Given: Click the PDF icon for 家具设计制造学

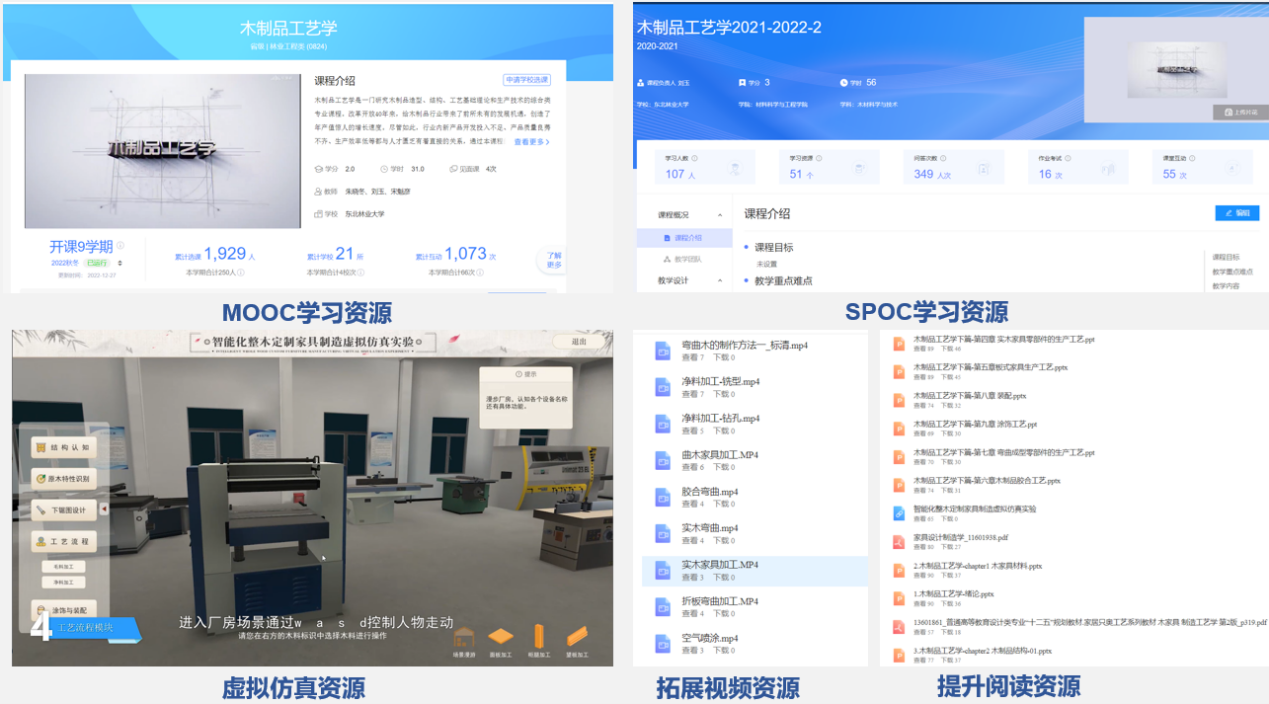Looking at the screenshot, I should [x=899, y=542].
